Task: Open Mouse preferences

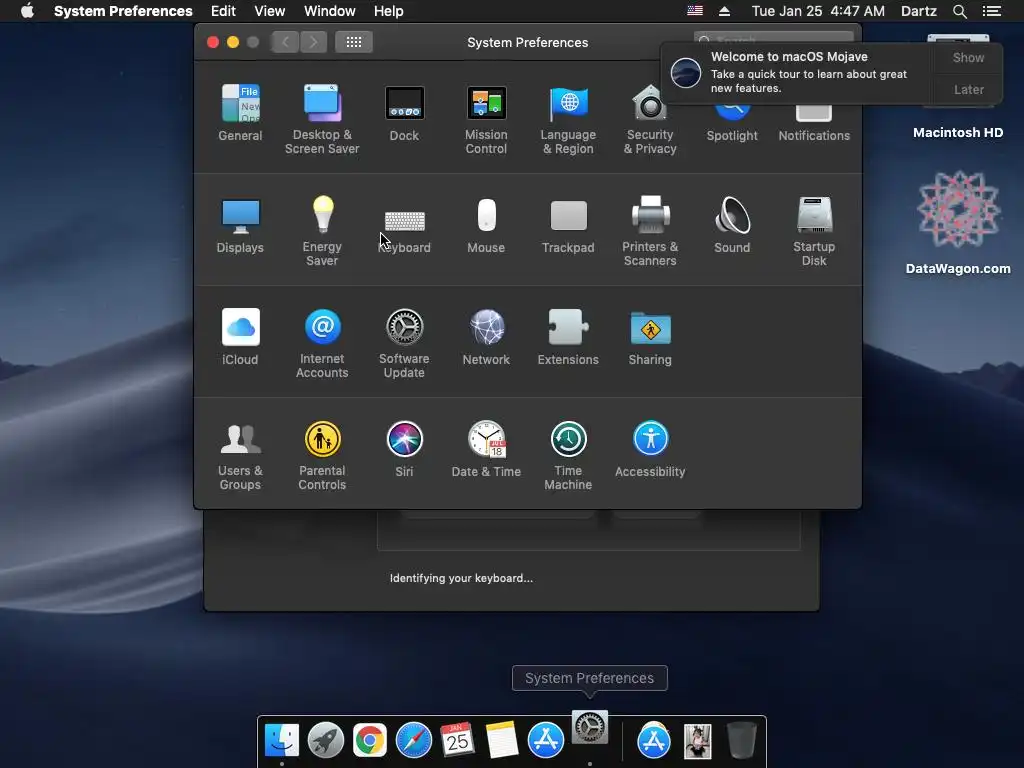Action: (x=486, y=225)
